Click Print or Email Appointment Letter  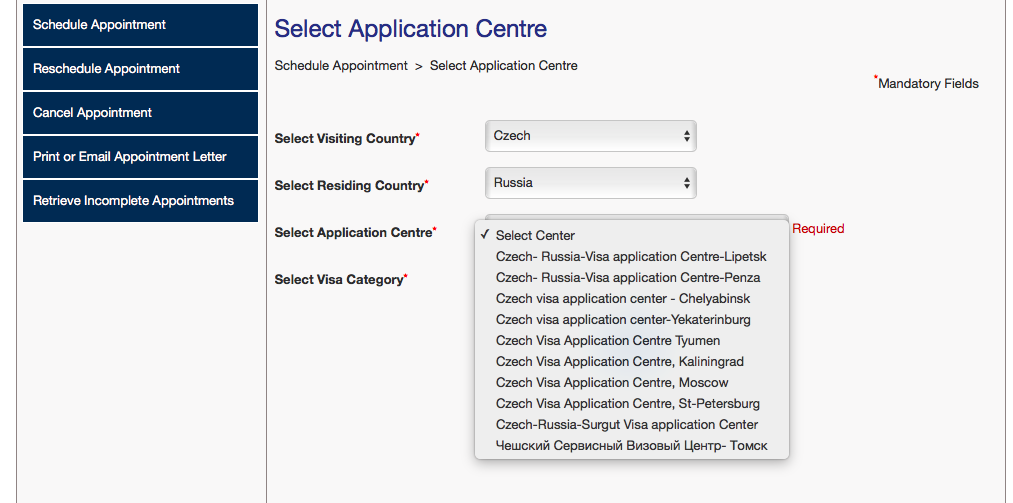140,157
